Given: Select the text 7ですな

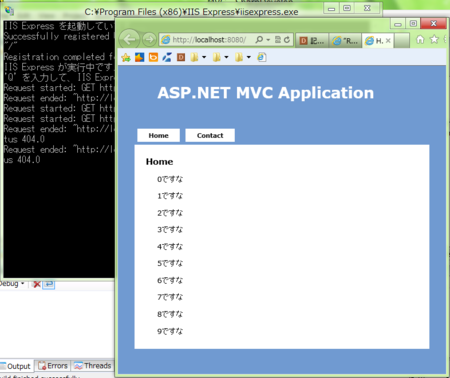Looking at the screenshot, I should pos(170,297).
